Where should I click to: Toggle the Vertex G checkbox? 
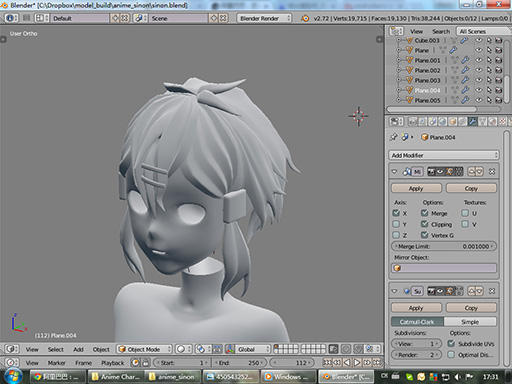click(424, 235)
